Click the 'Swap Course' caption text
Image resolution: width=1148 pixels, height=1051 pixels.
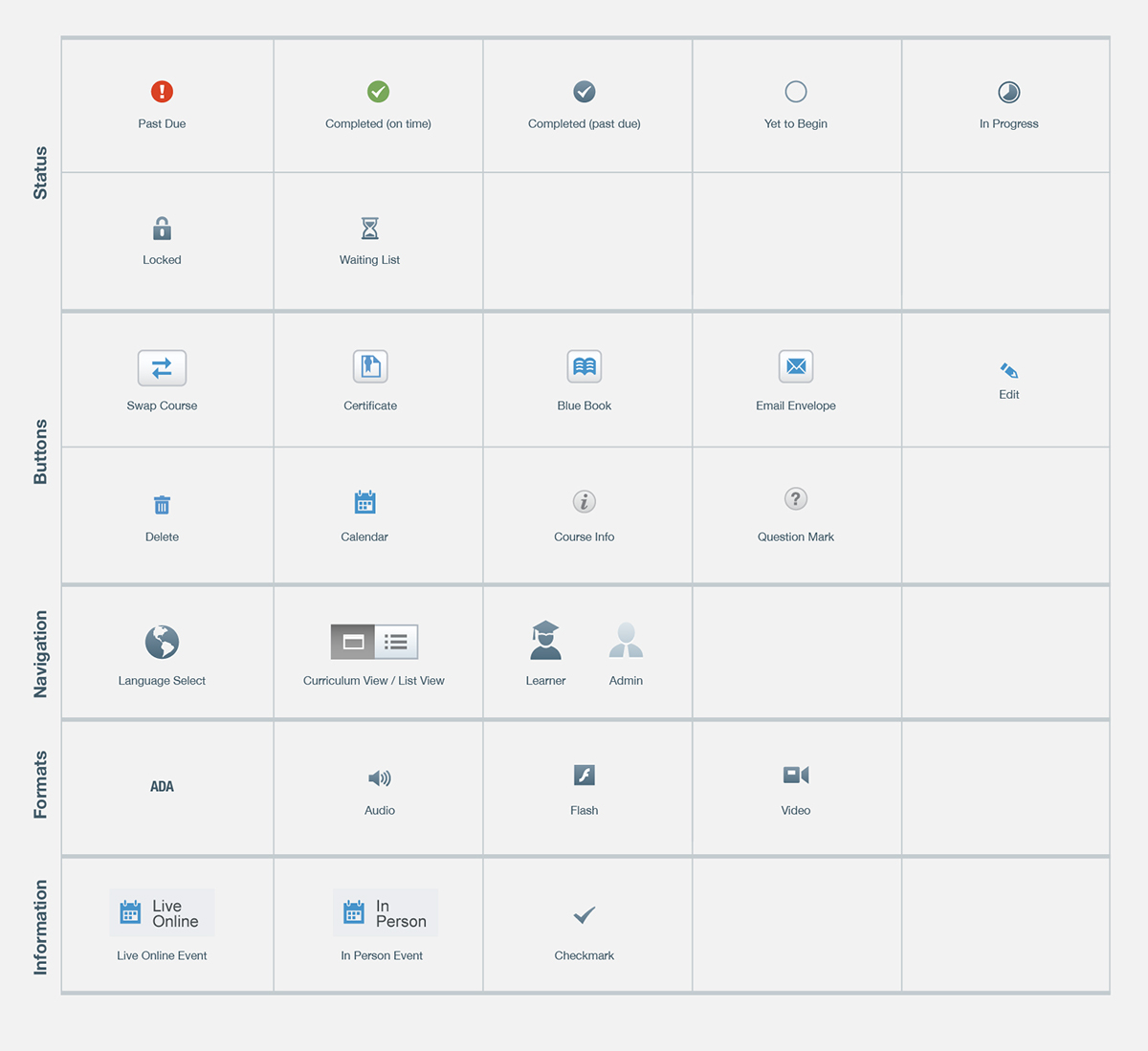162,405
